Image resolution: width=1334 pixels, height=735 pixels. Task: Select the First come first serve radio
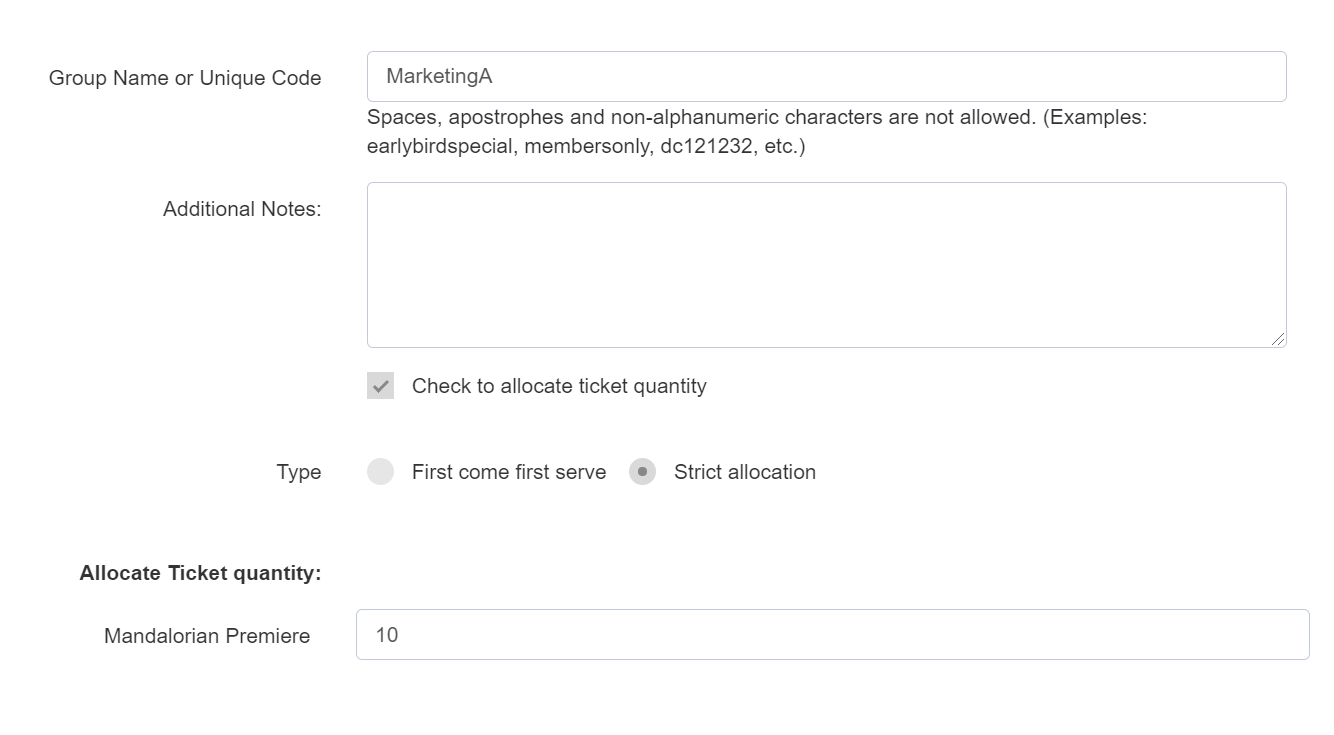click(381, 472)
